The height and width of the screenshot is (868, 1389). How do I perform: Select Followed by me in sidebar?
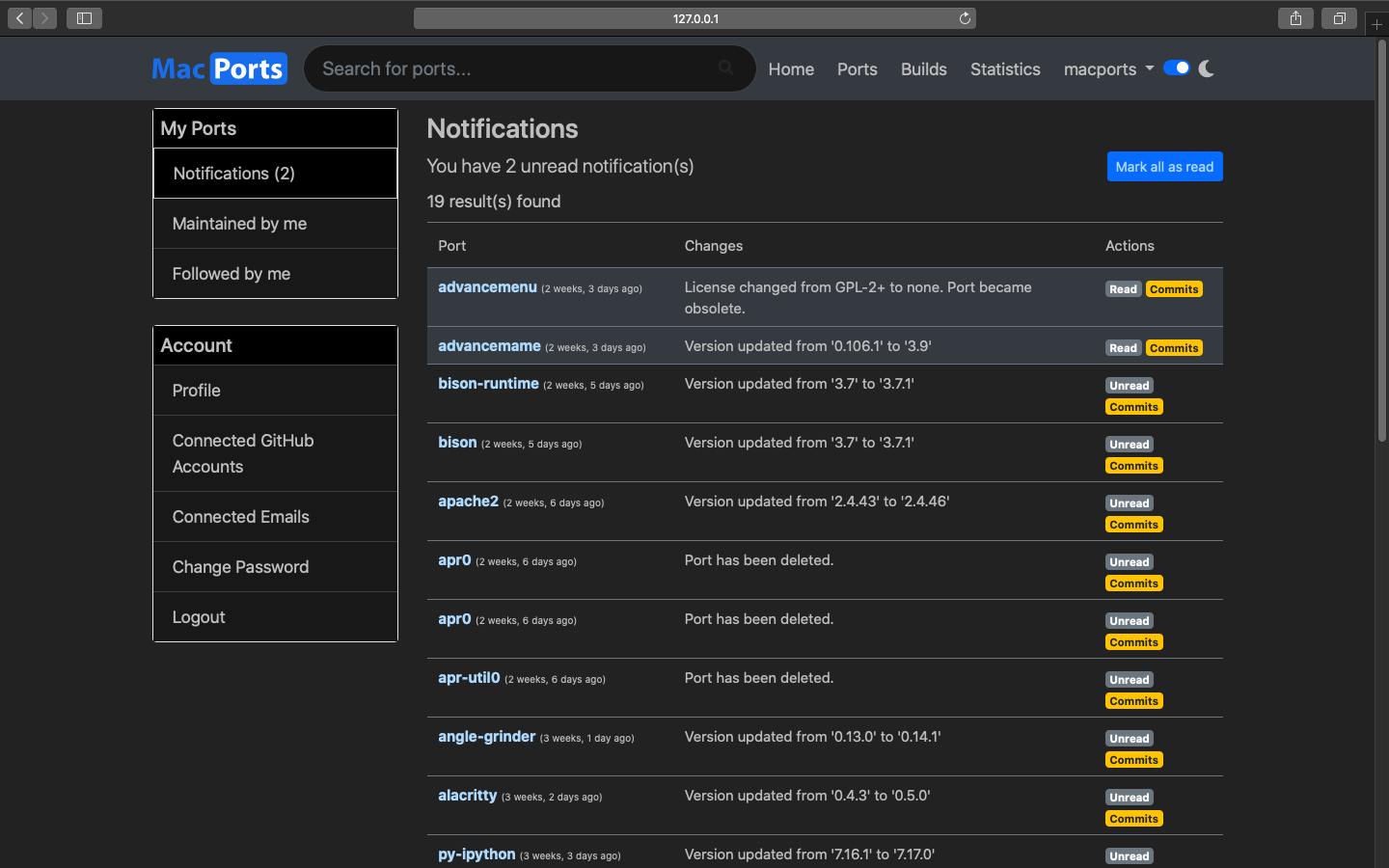click(275, 274)
